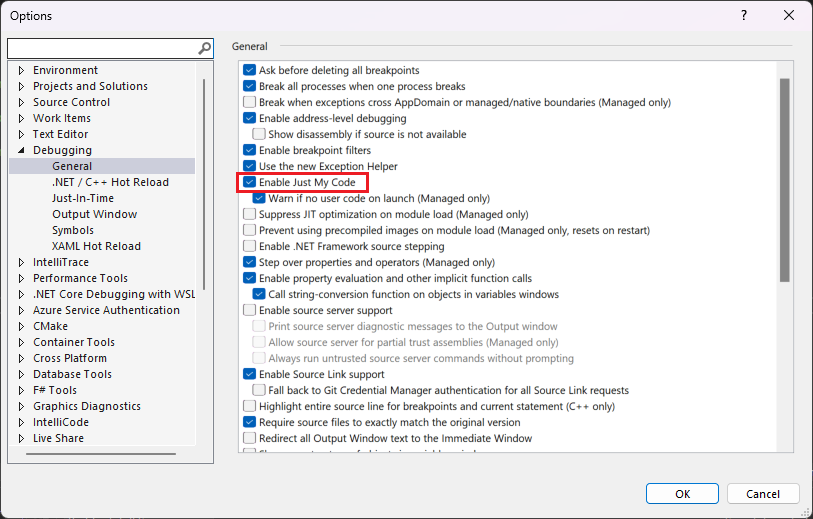Screen dimensions: 813x519
Task: Expand the Text Editor node
Action: pyautogui.click(x=21, y=134)
